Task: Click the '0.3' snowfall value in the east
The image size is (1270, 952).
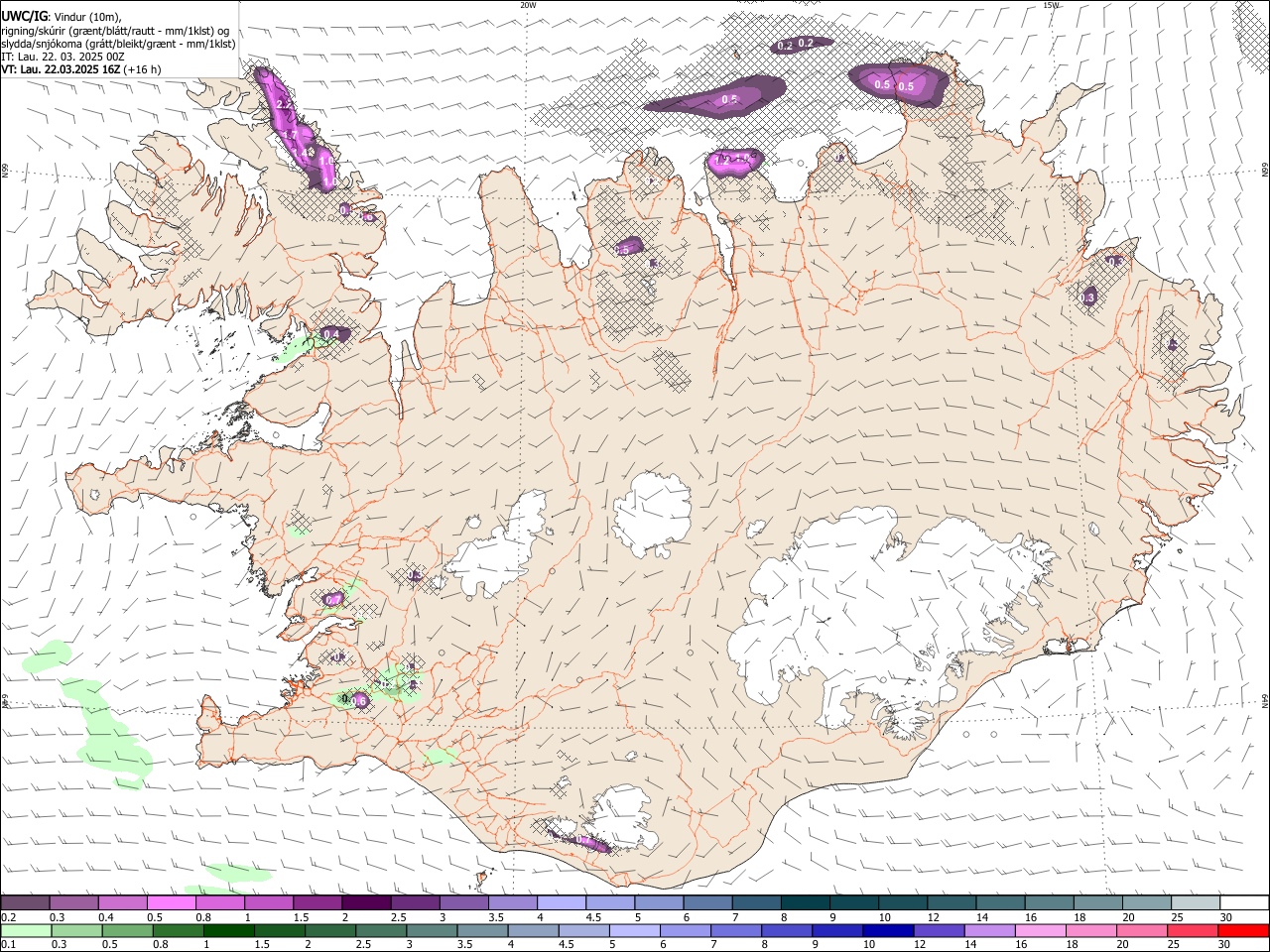Action: [x=1087, y=297]
